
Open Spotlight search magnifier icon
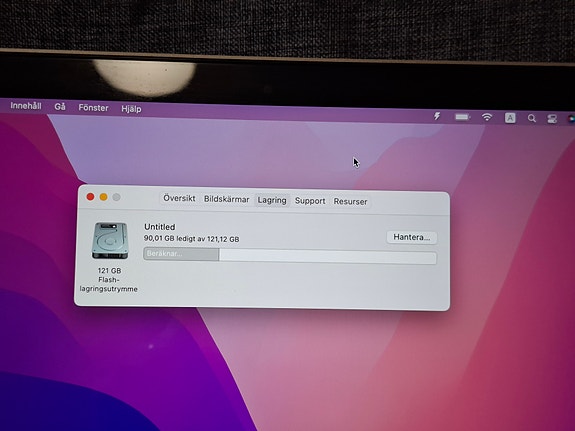pos(531,118)
